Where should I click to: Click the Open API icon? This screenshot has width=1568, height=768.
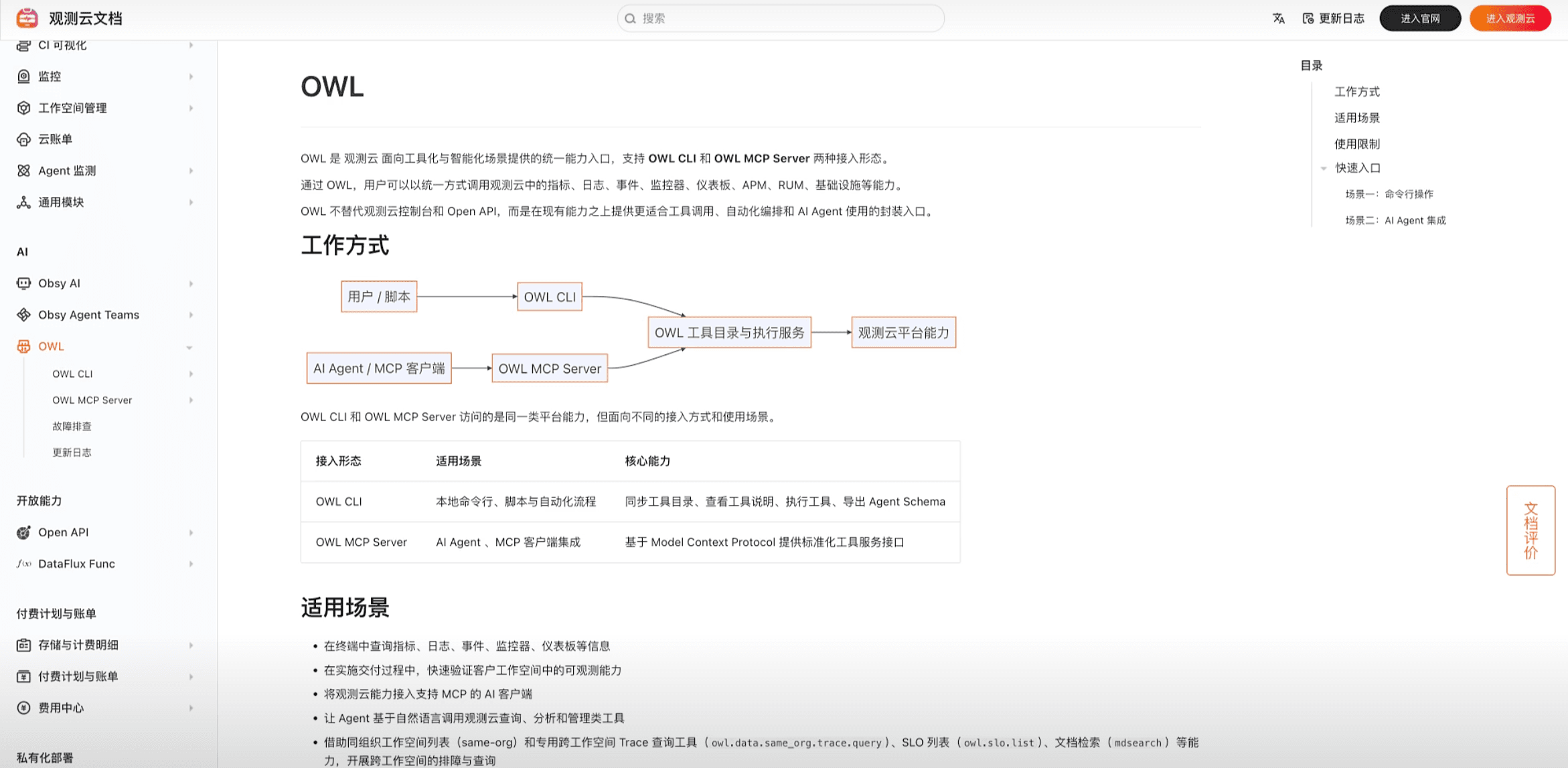[23, 532]
